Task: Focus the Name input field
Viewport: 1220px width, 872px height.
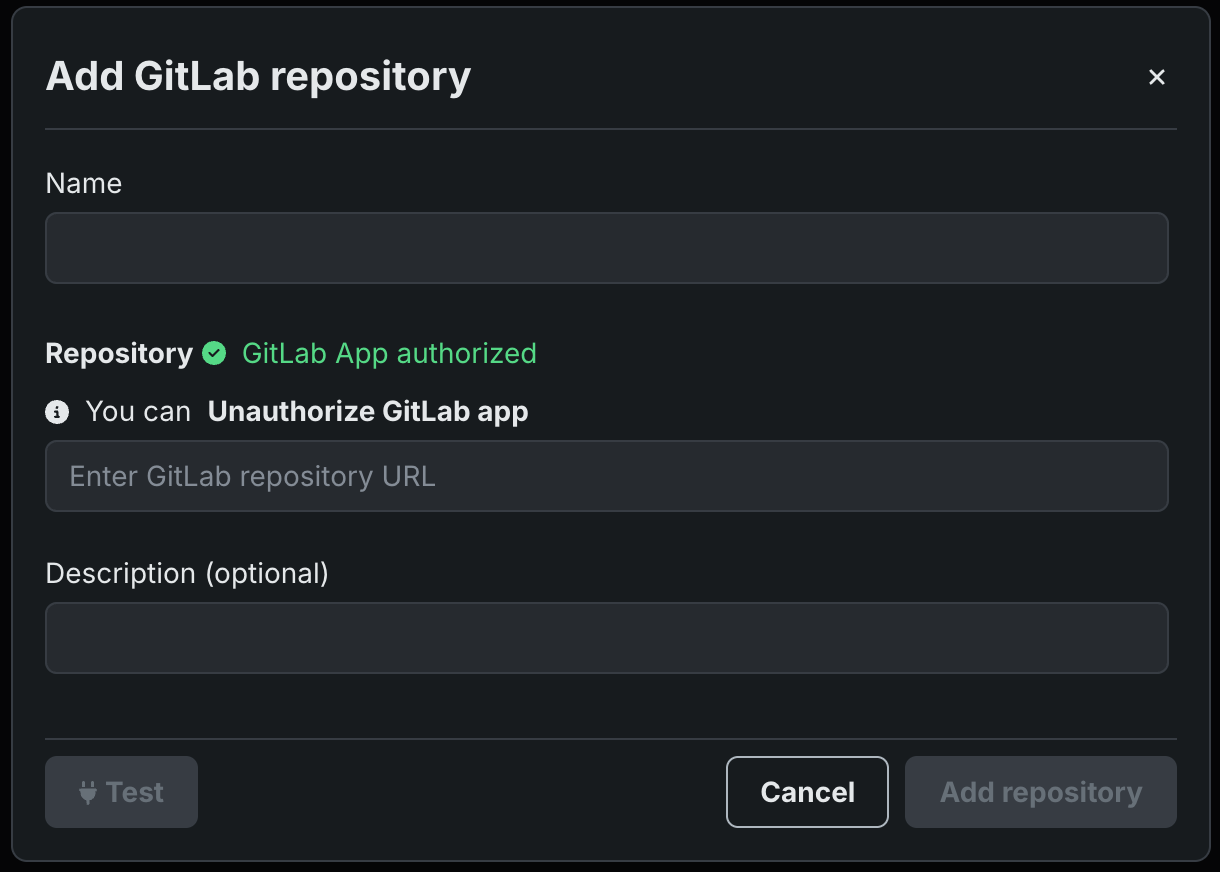Action: [x=606, y=248]
